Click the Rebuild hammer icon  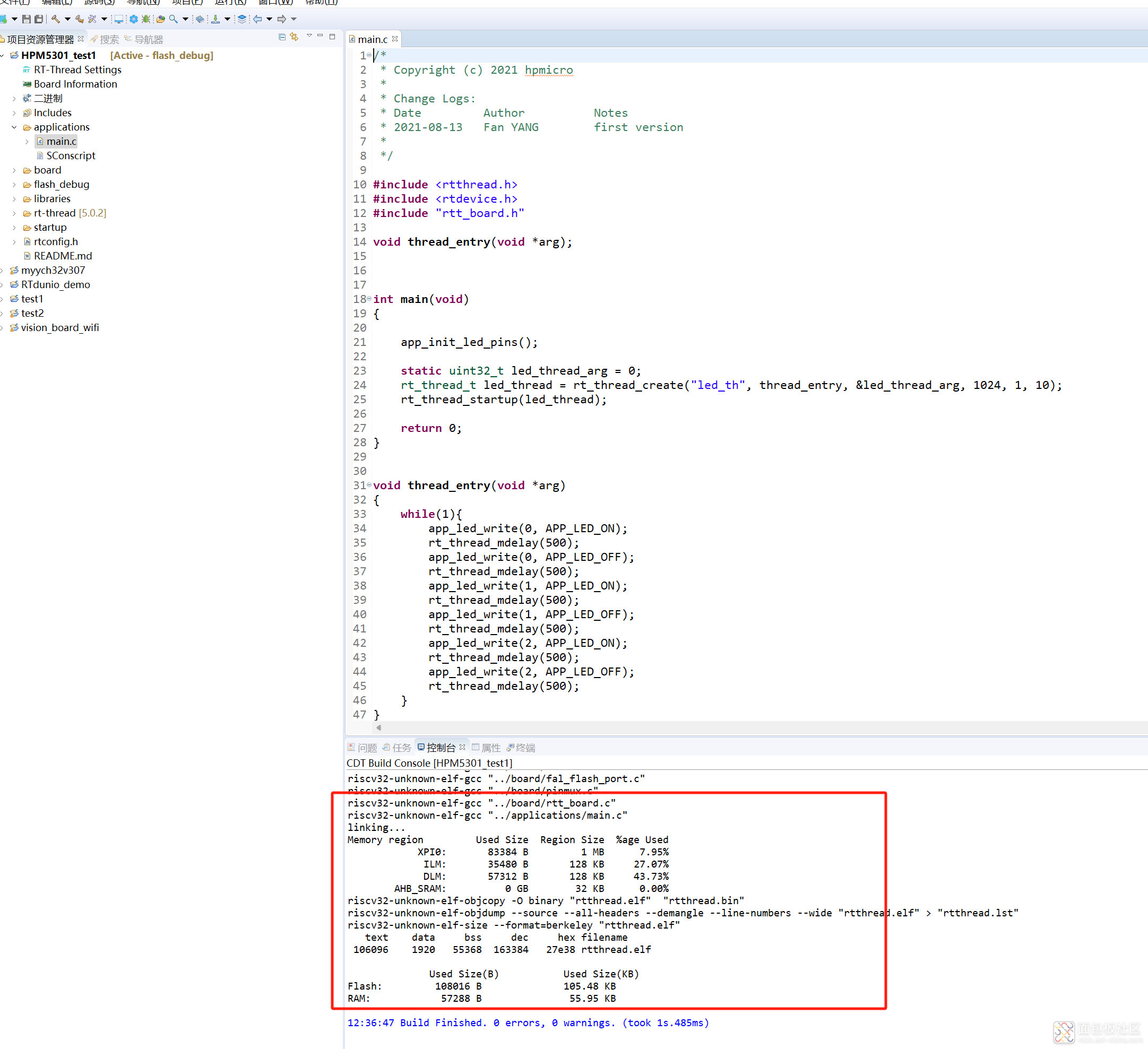pos(80,19)
